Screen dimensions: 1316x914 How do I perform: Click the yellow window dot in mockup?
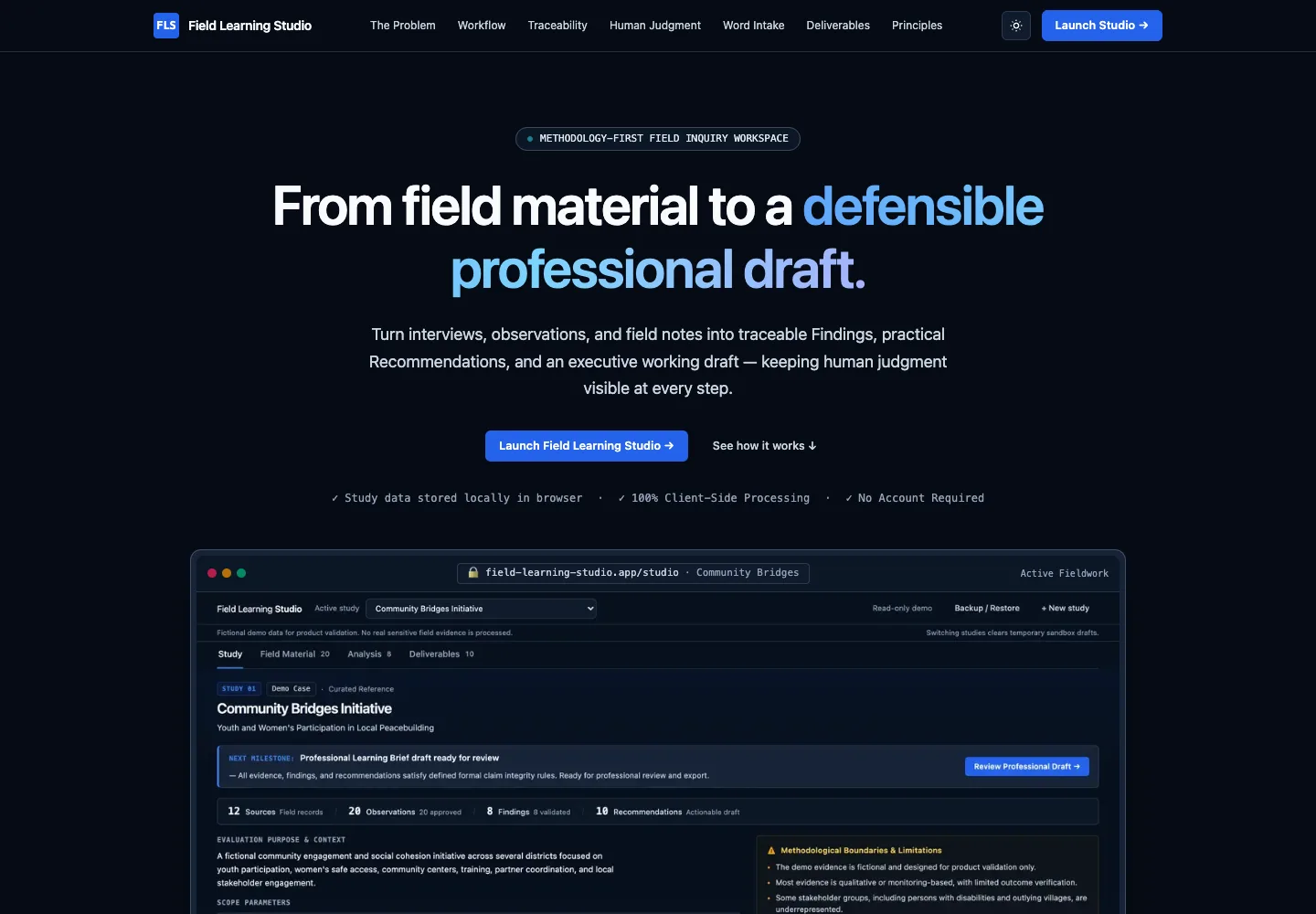(227, 573)
